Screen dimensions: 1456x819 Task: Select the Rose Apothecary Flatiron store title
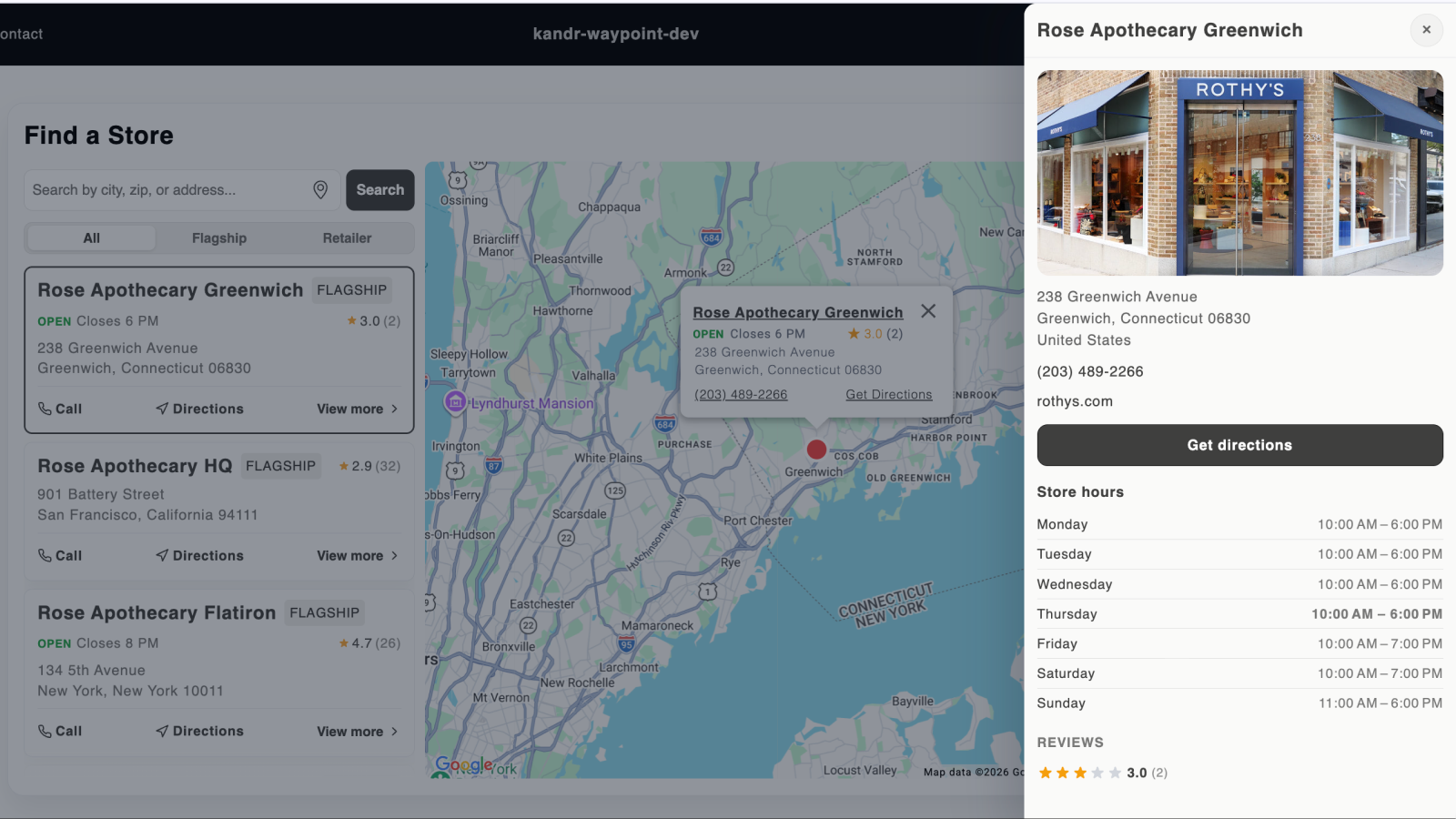(157, 612)
